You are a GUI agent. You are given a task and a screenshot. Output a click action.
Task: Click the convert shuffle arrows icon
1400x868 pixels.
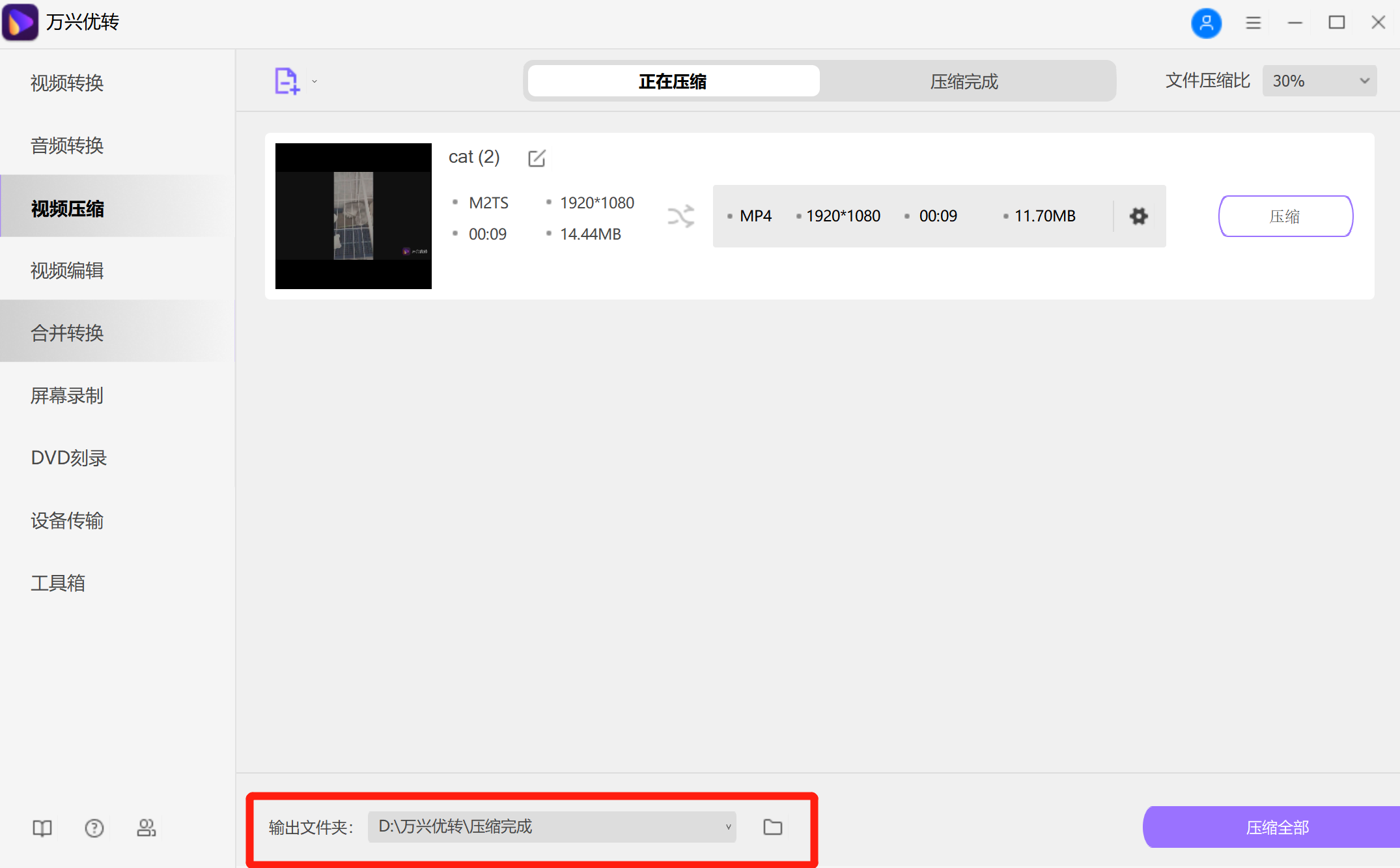tap(680, 217)
